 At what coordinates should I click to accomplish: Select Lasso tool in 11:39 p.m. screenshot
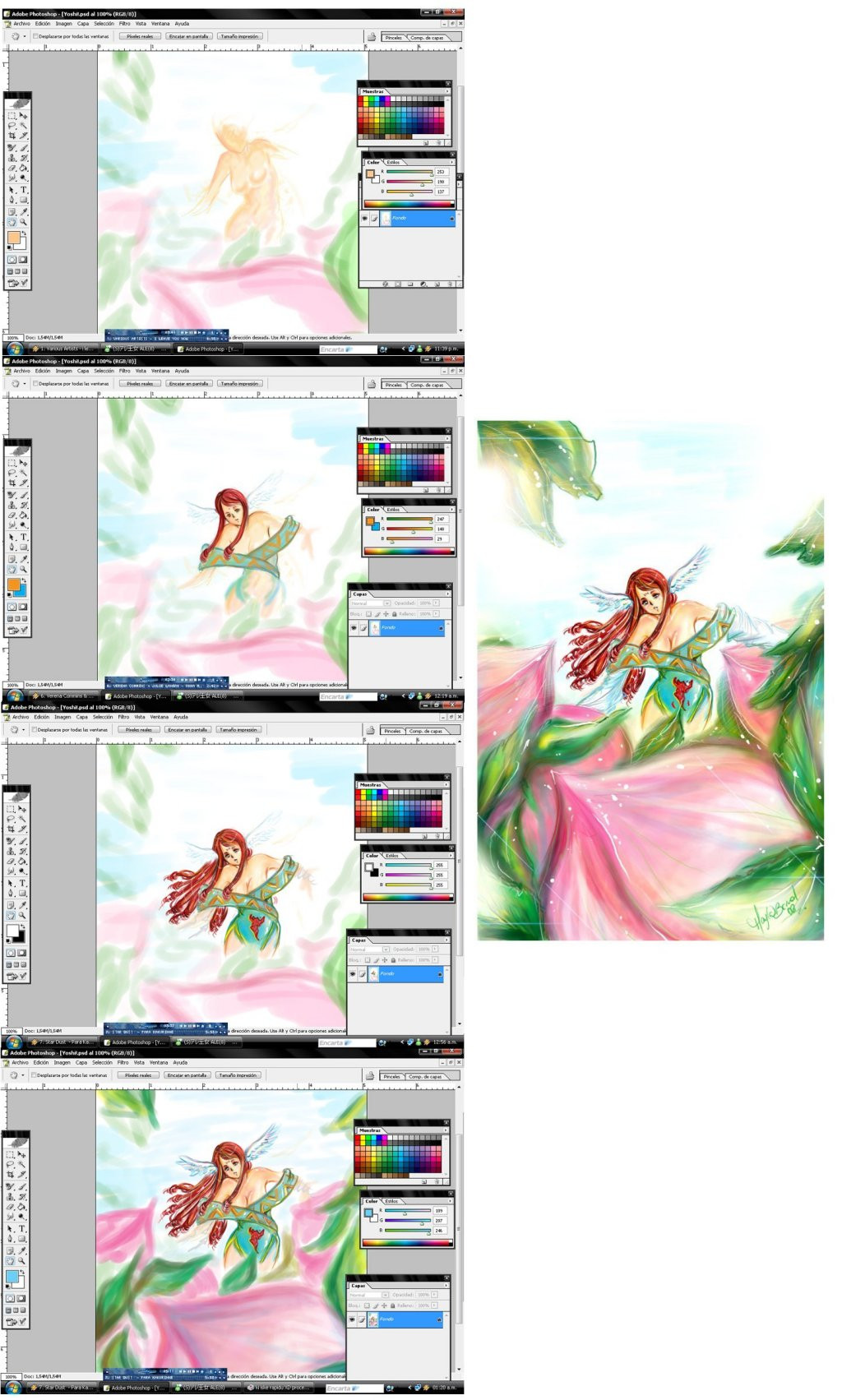click(x=12, y=126)
